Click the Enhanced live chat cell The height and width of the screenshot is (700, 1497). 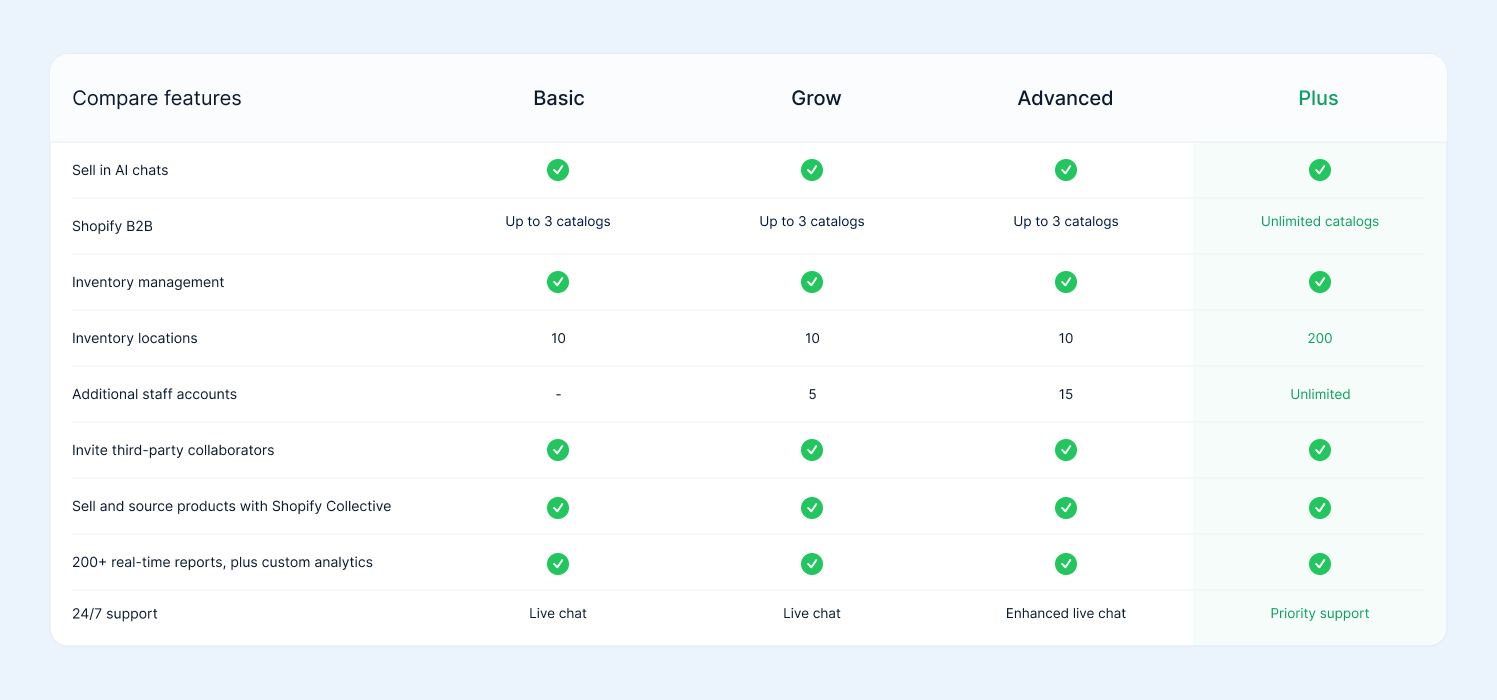coord(1066,613)
